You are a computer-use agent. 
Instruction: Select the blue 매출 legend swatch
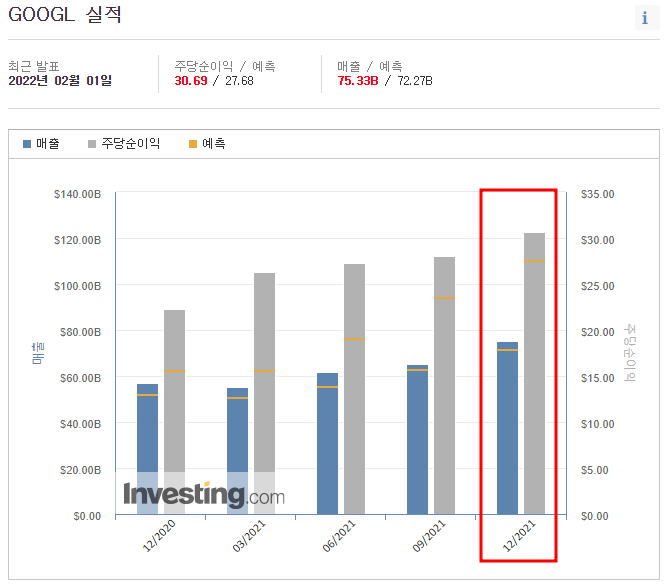[27, 144]
